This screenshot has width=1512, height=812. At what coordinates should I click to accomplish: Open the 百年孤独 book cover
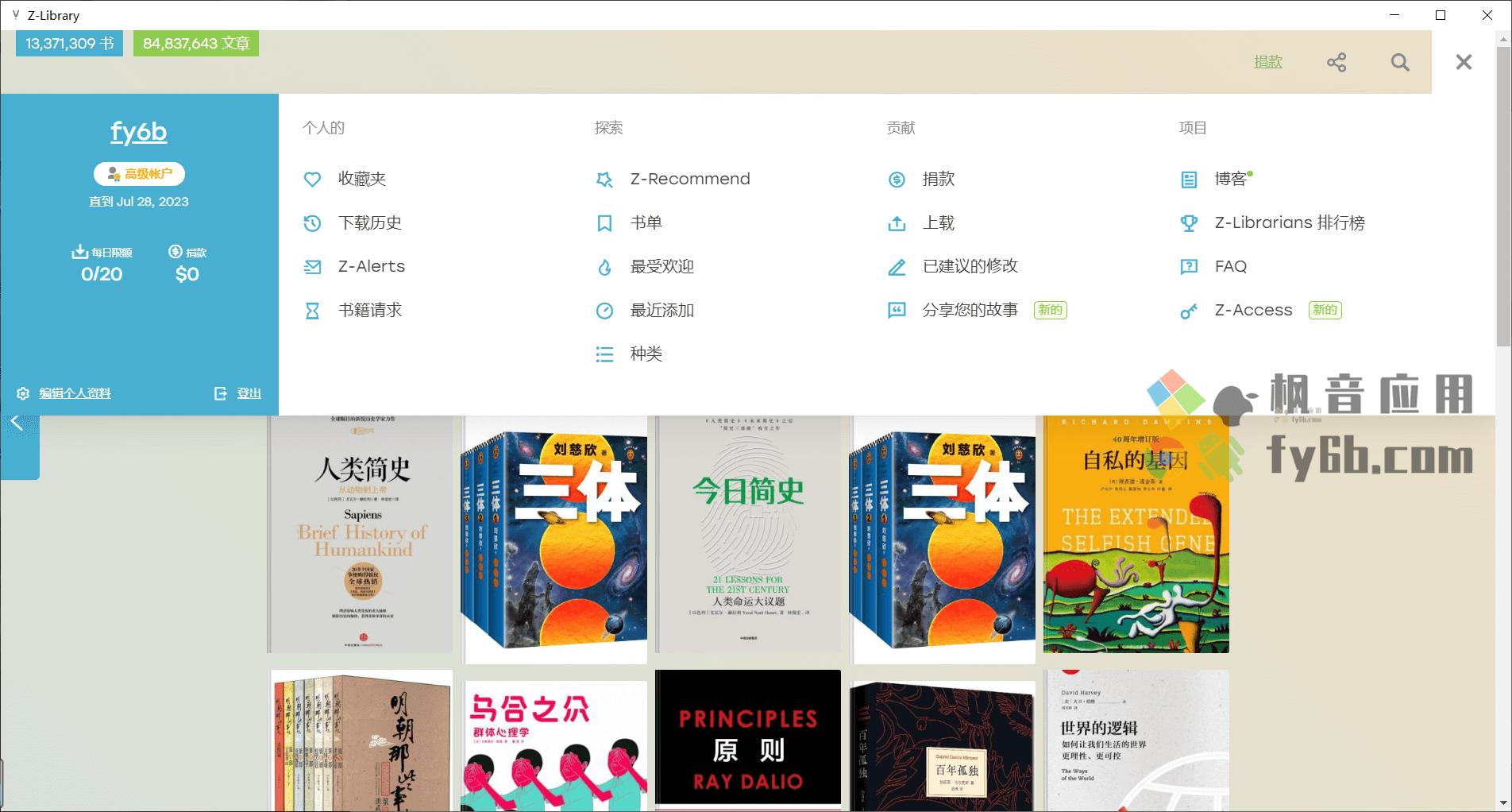click(943, 745)
